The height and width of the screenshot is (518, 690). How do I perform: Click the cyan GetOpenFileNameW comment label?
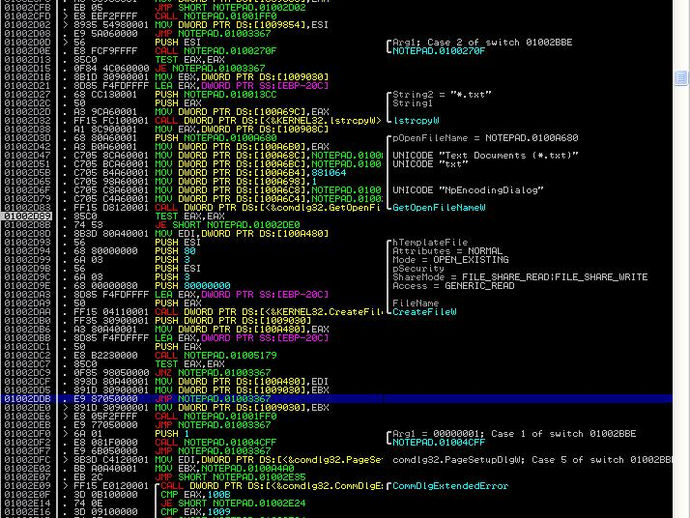pos(439,208)
